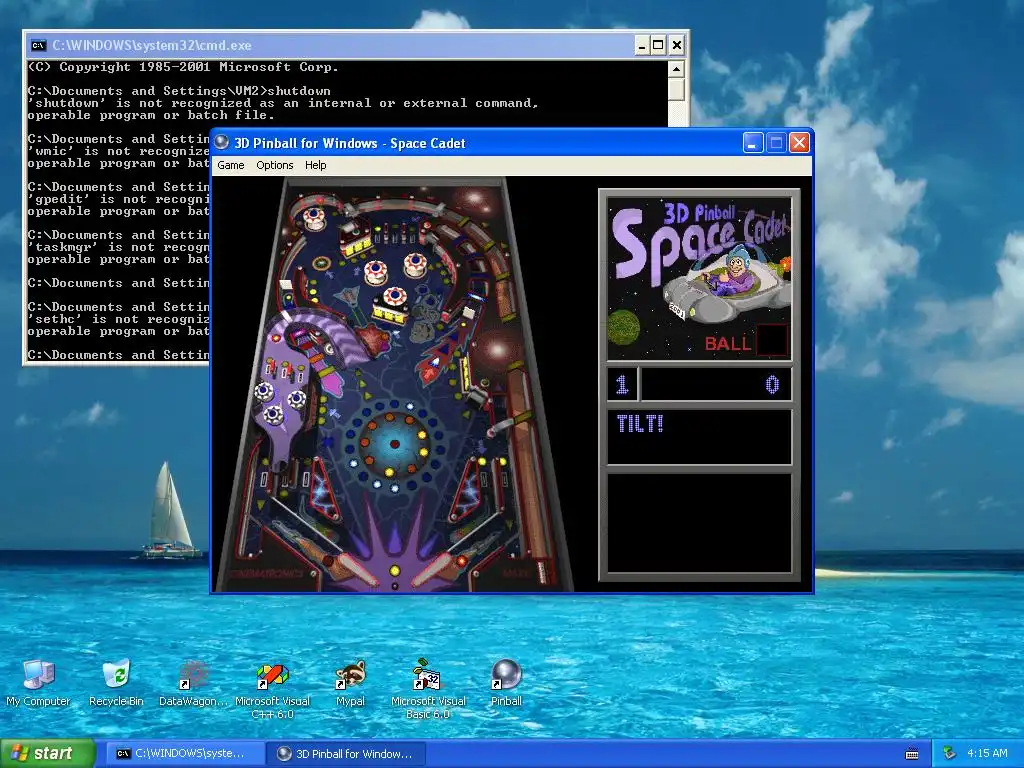The image size is (1024, 768).
Task: Click the cmd.exe title bar text
Action: [x=152, y=45]
